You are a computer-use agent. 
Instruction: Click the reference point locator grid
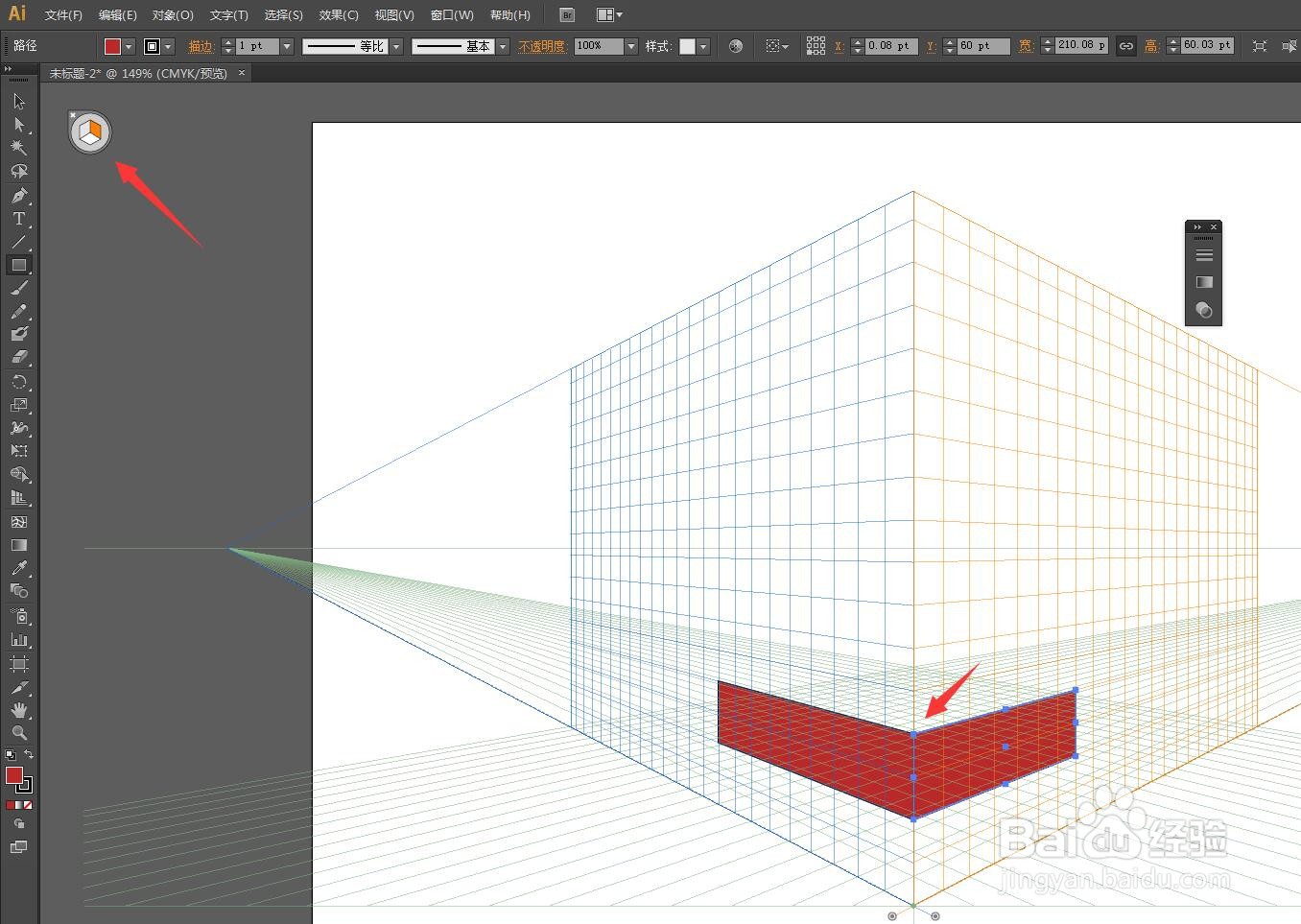(x=816, y=46)
